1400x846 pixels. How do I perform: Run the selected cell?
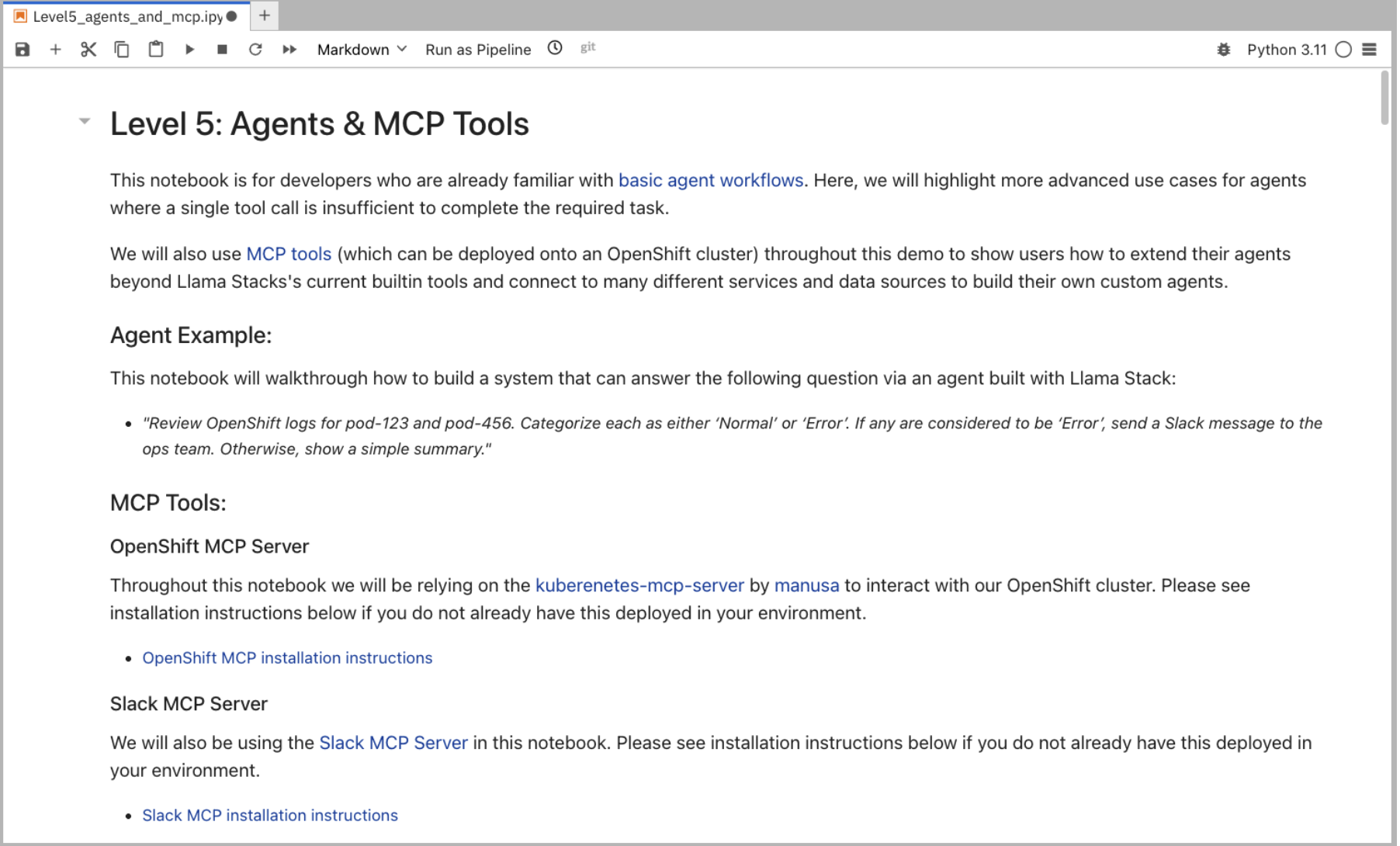point(189,50)
